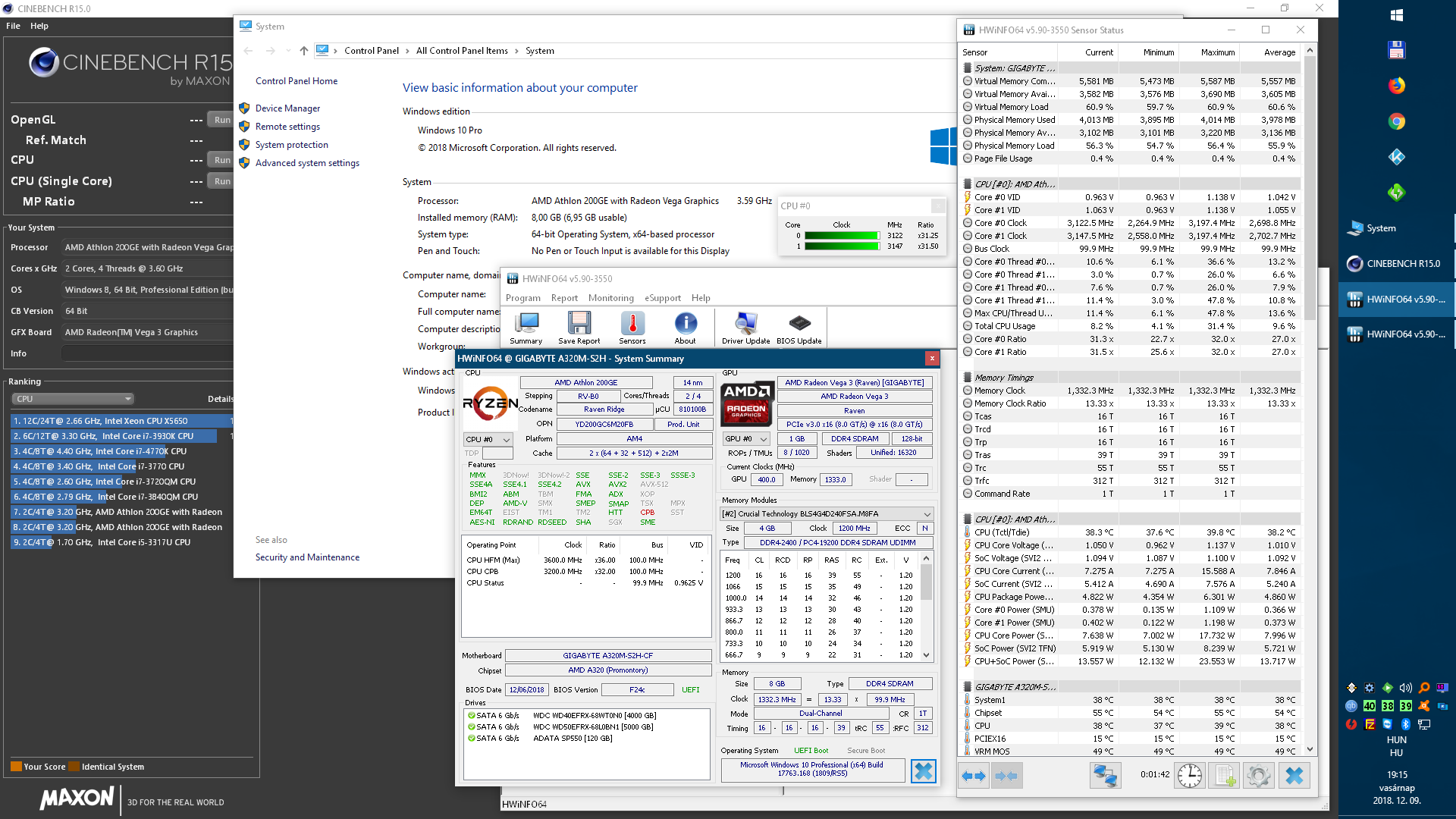The image size is (1456, 819).
Task: Open Kodi from the taskbar
Action: click(1396, 157)
